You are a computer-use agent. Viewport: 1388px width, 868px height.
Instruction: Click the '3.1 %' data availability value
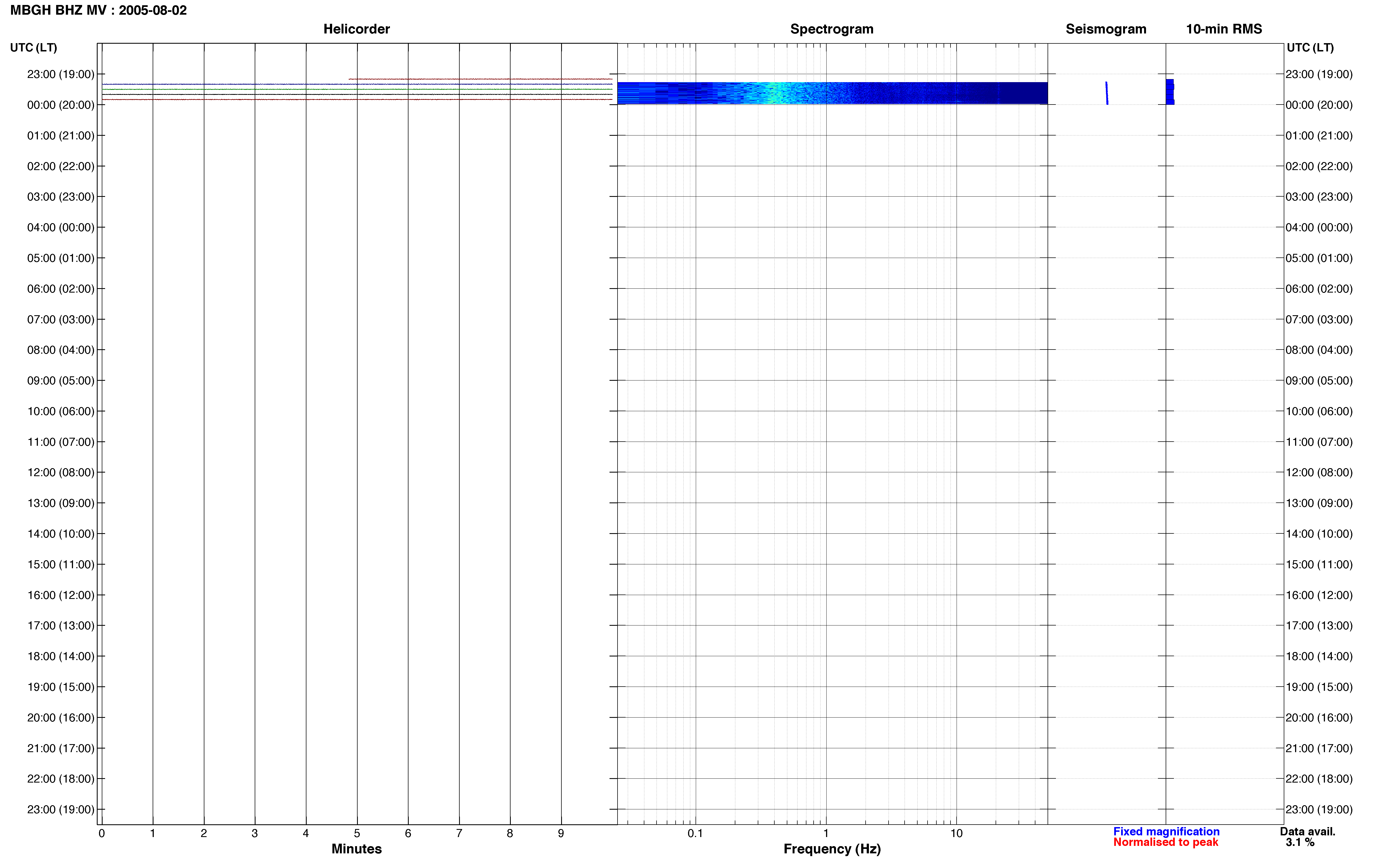pyautogui.click(x=1300, y=842)
